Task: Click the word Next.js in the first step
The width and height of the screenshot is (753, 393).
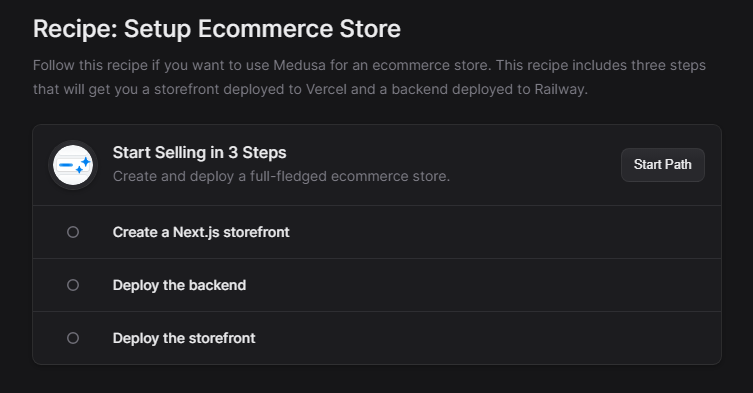Action: 196,232
